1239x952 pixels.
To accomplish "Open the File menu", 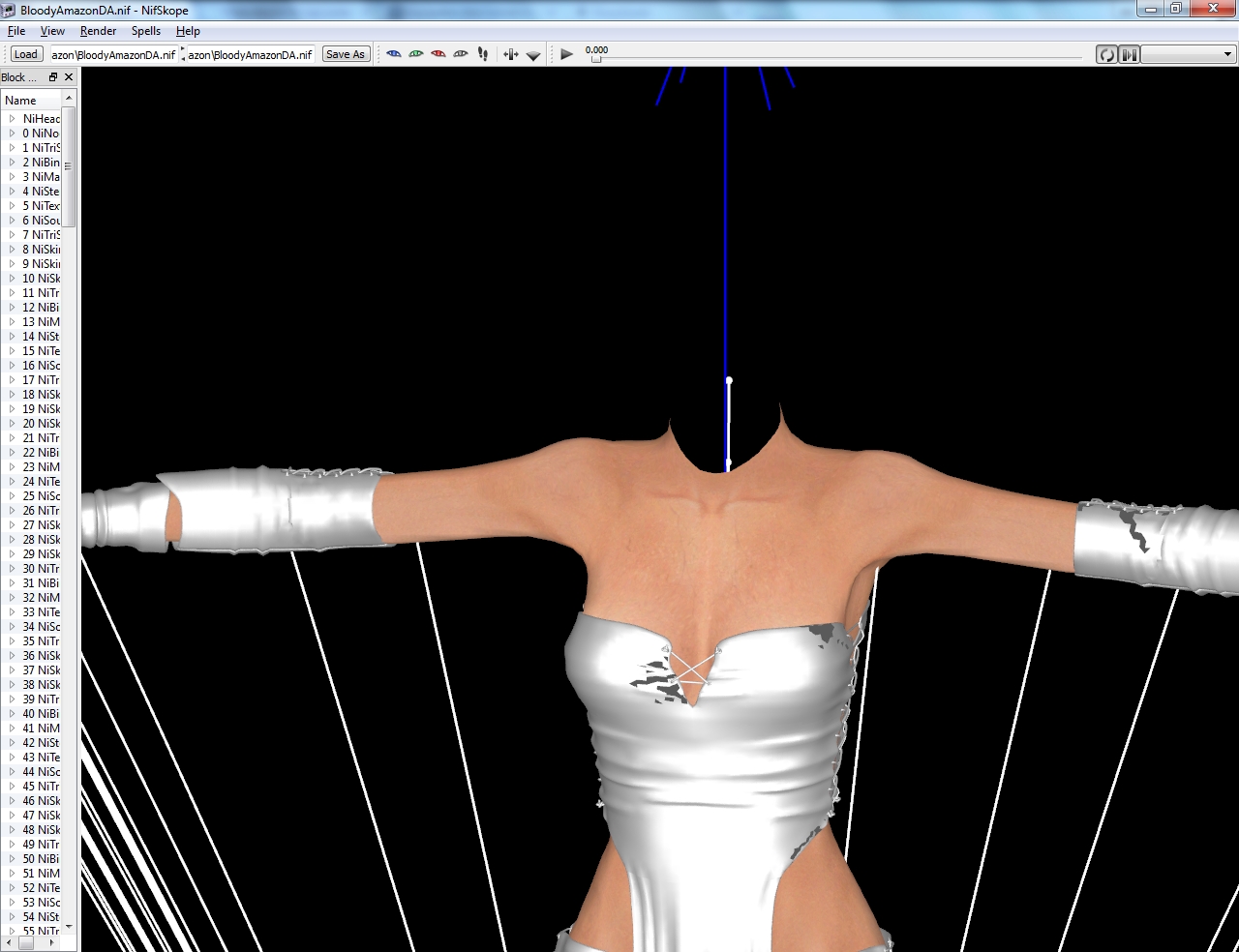I will (16, 31).
